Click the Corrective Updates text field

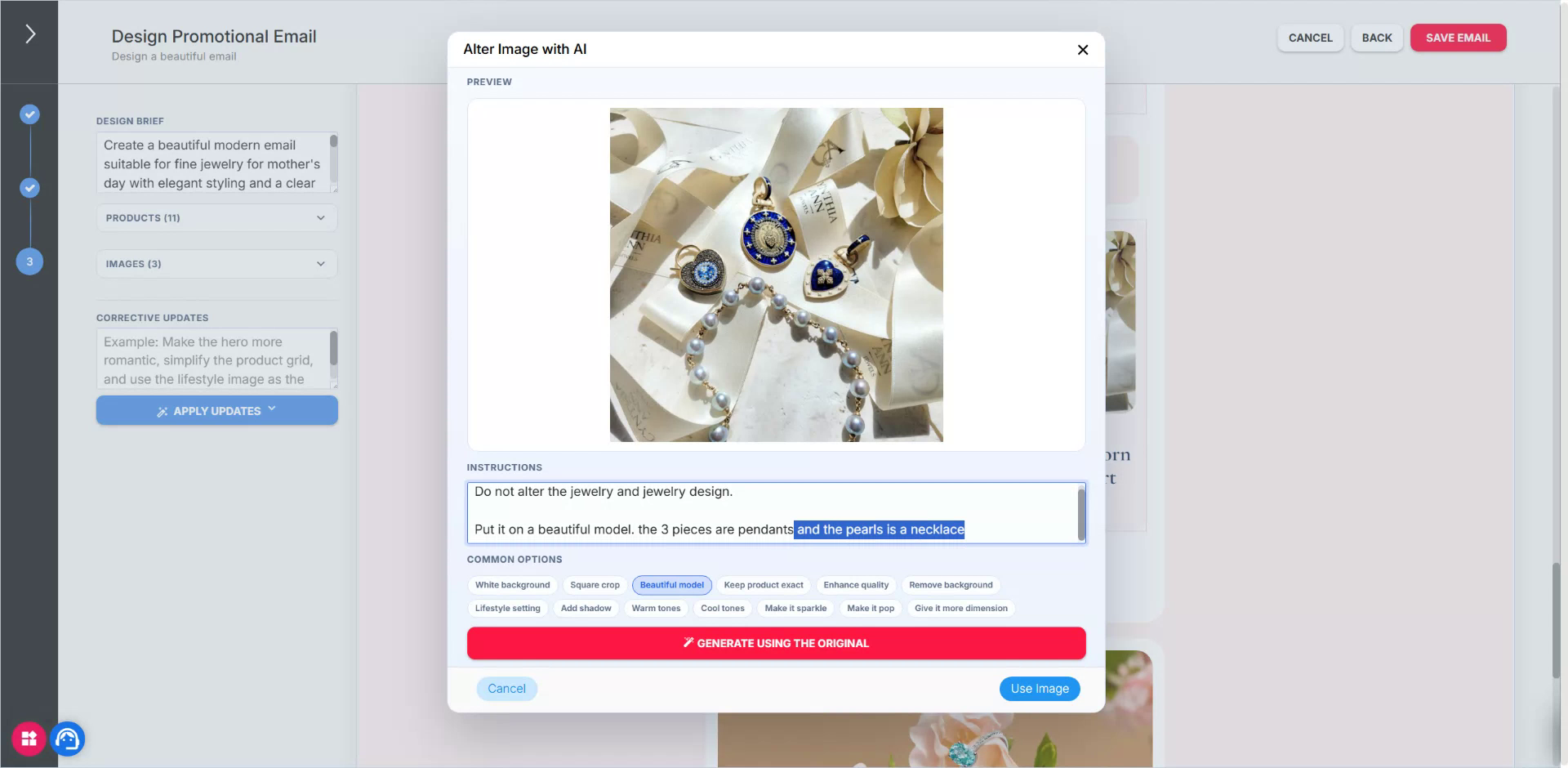coord(212,359)
